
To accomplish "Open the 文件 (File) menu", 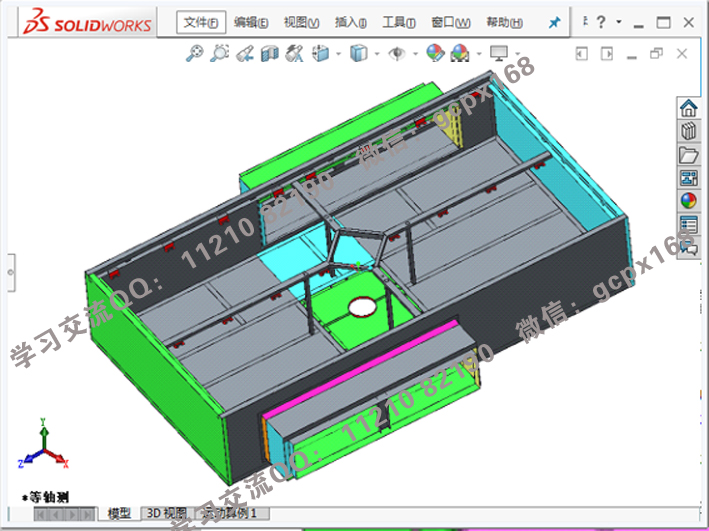I will point(198,23).
